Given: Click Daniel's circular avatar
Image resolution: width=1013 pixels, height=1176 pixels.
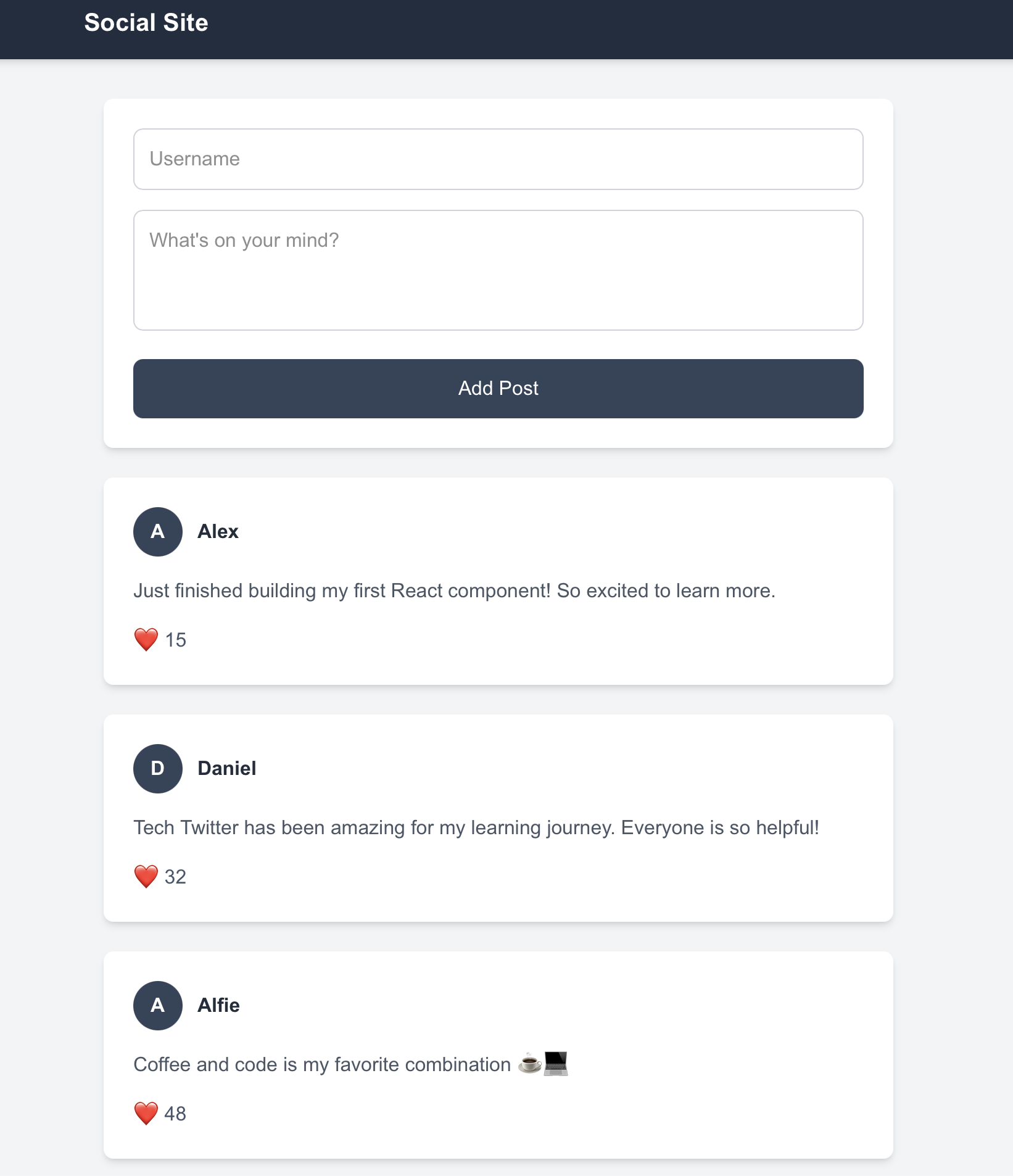Looking at the screenshot, I should (x=157, y=768).
